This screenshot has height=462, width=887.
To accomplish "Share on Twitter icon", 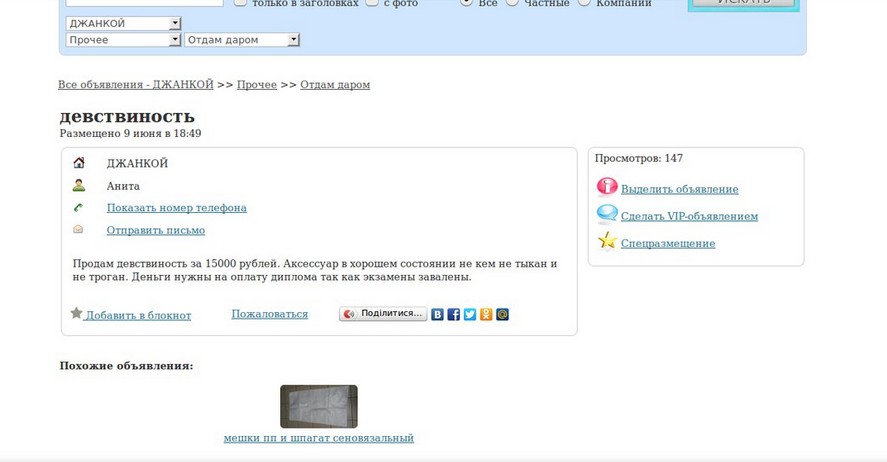I will (x=470, y=314).
